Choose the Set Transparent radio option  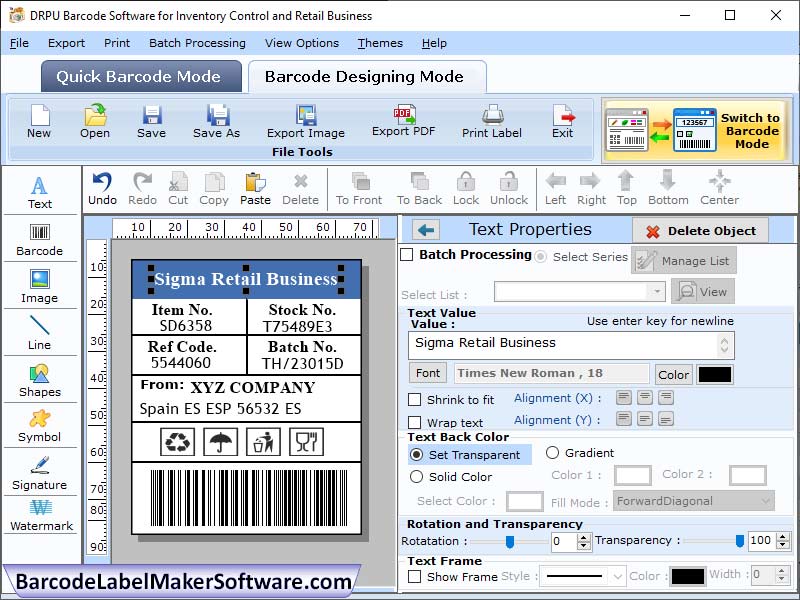(417, 455)
